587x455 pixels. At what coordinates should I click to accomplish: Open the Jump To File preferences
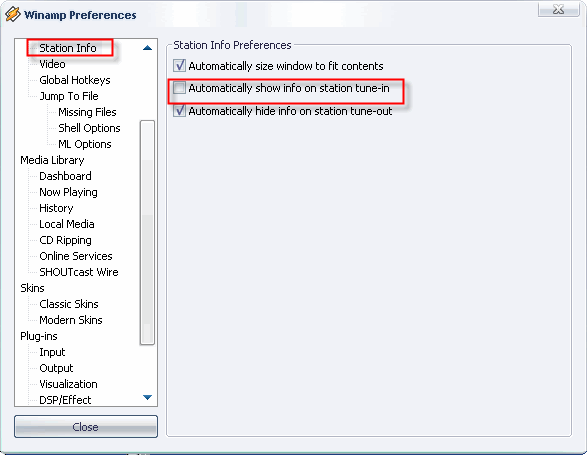pyautogui.click(x=69, y=96)
